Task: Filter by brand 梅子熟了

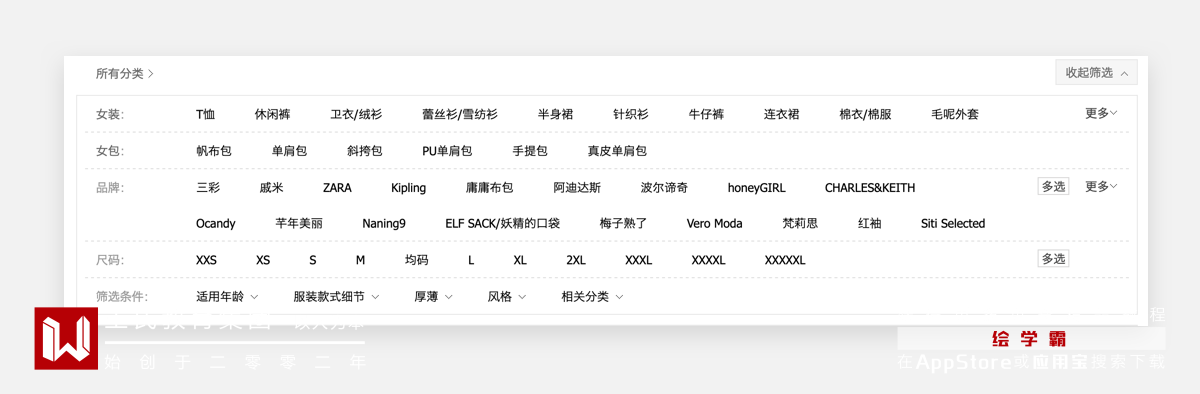Action: tap(624, 223)
